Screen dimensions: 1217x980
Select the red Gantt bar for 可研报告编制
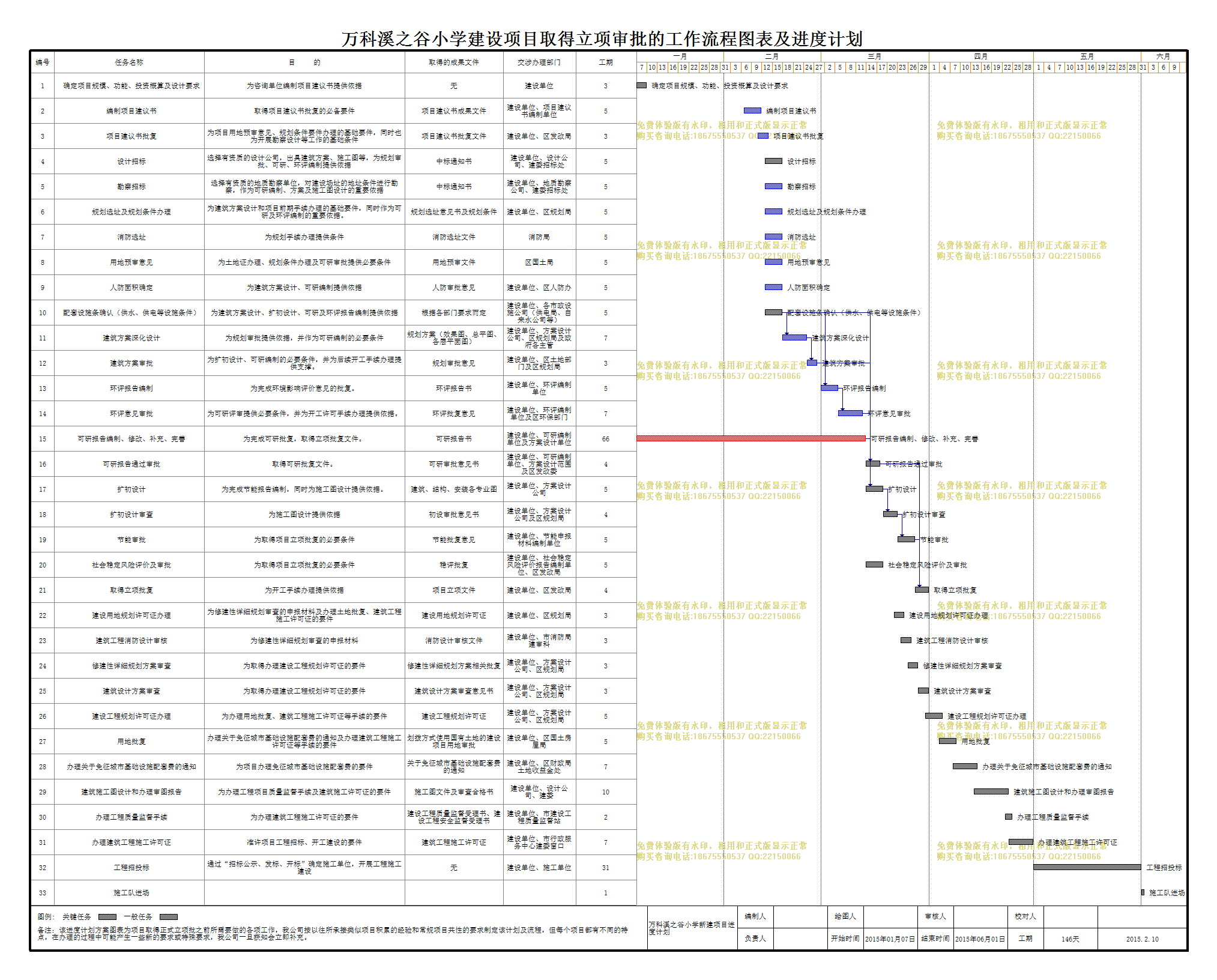coord(751,438)
